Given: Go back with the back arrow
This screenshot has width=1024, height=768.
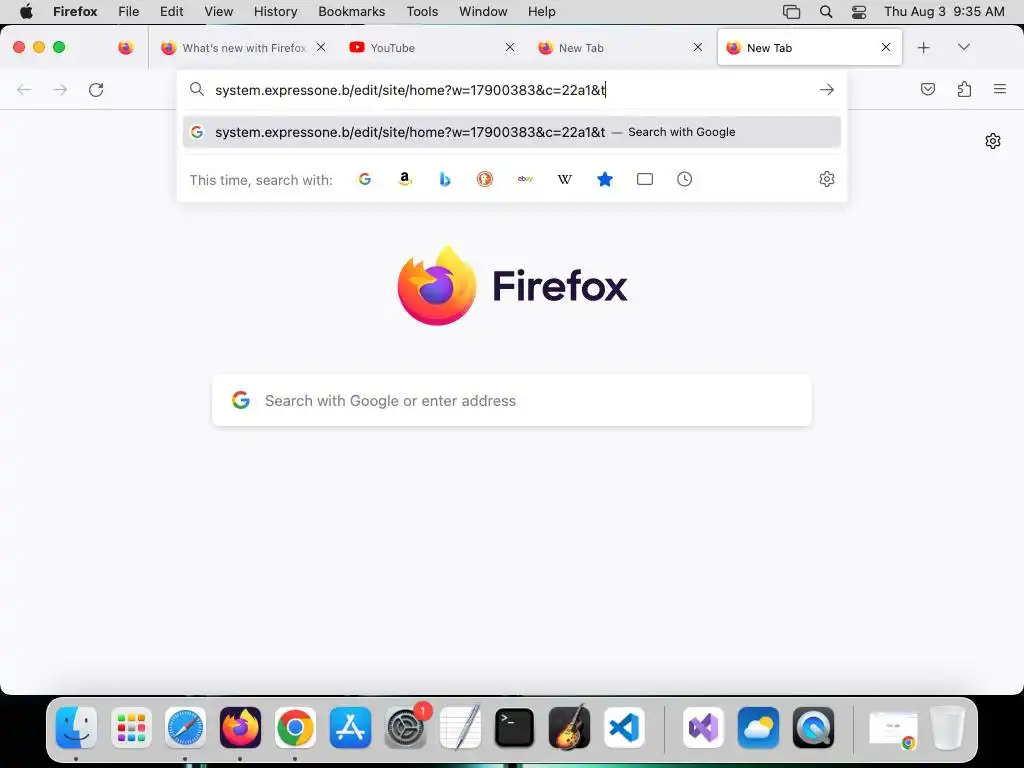Looking at the screenshot, I should (24, 89).
